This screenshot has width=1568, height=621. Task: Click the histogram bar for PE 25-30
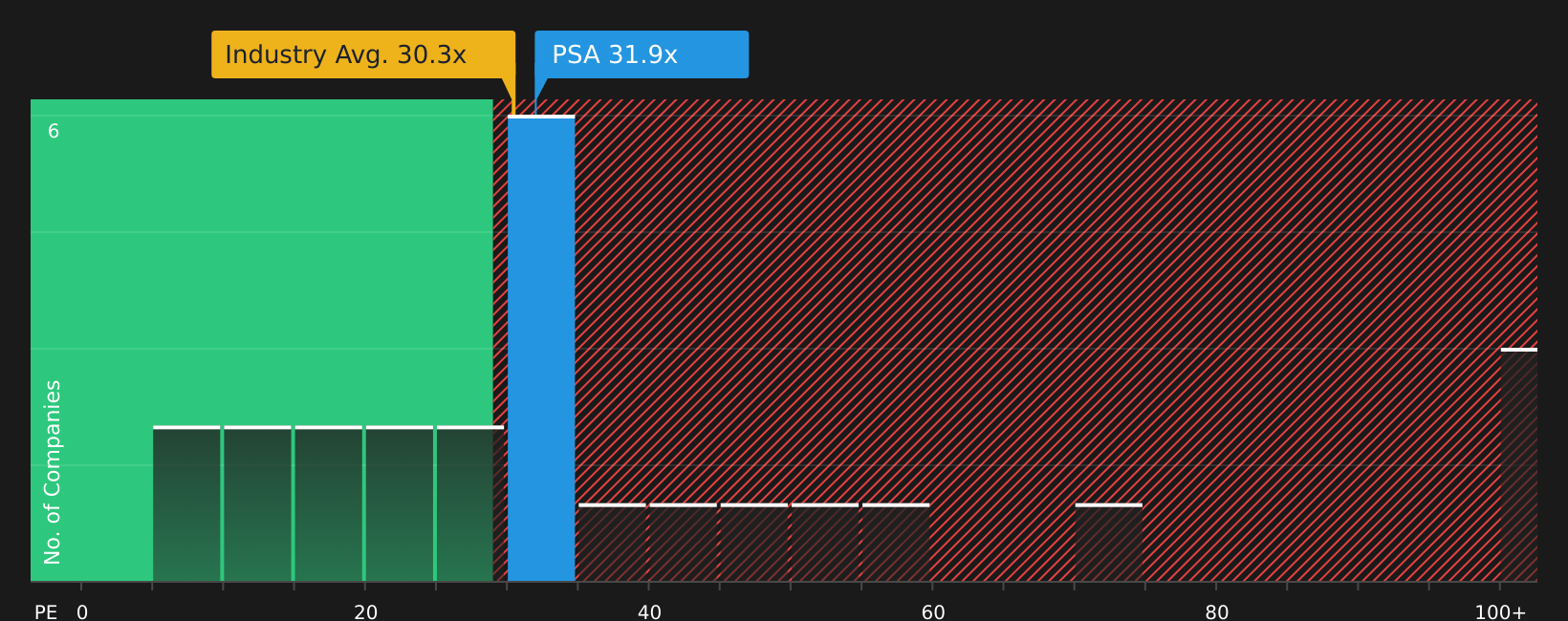click(x=470, y=503)
